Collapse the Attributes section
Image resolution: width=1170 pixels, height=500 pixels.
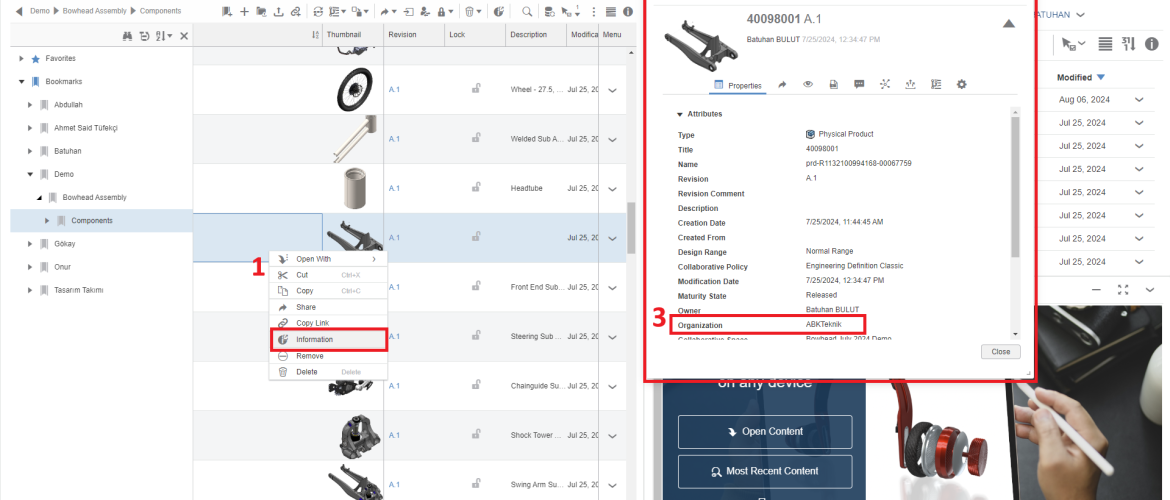(681, 114)
